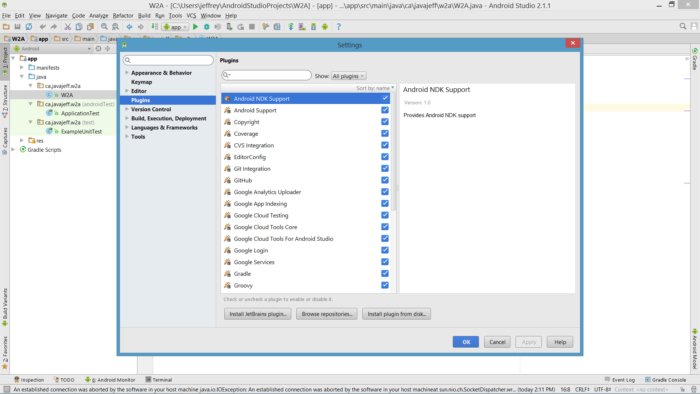Viewport: 700px width, 394px height.
Task: Open the Android Monitor tool tab
Action: click(x=110, y=380)
